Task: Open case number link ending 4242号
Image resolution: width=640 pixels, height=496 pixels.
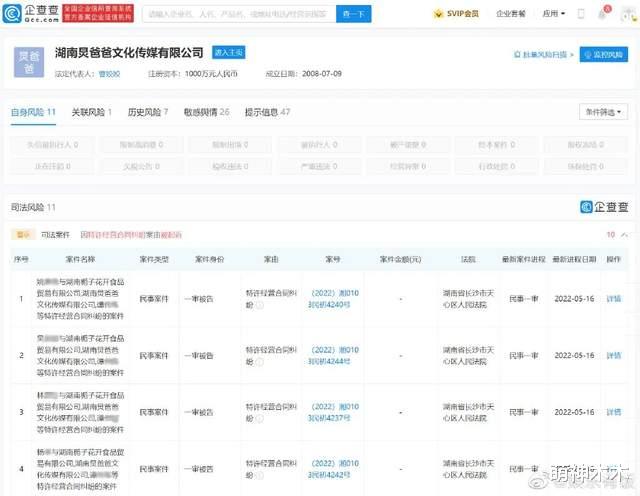Action: click(x=333, y=469)
